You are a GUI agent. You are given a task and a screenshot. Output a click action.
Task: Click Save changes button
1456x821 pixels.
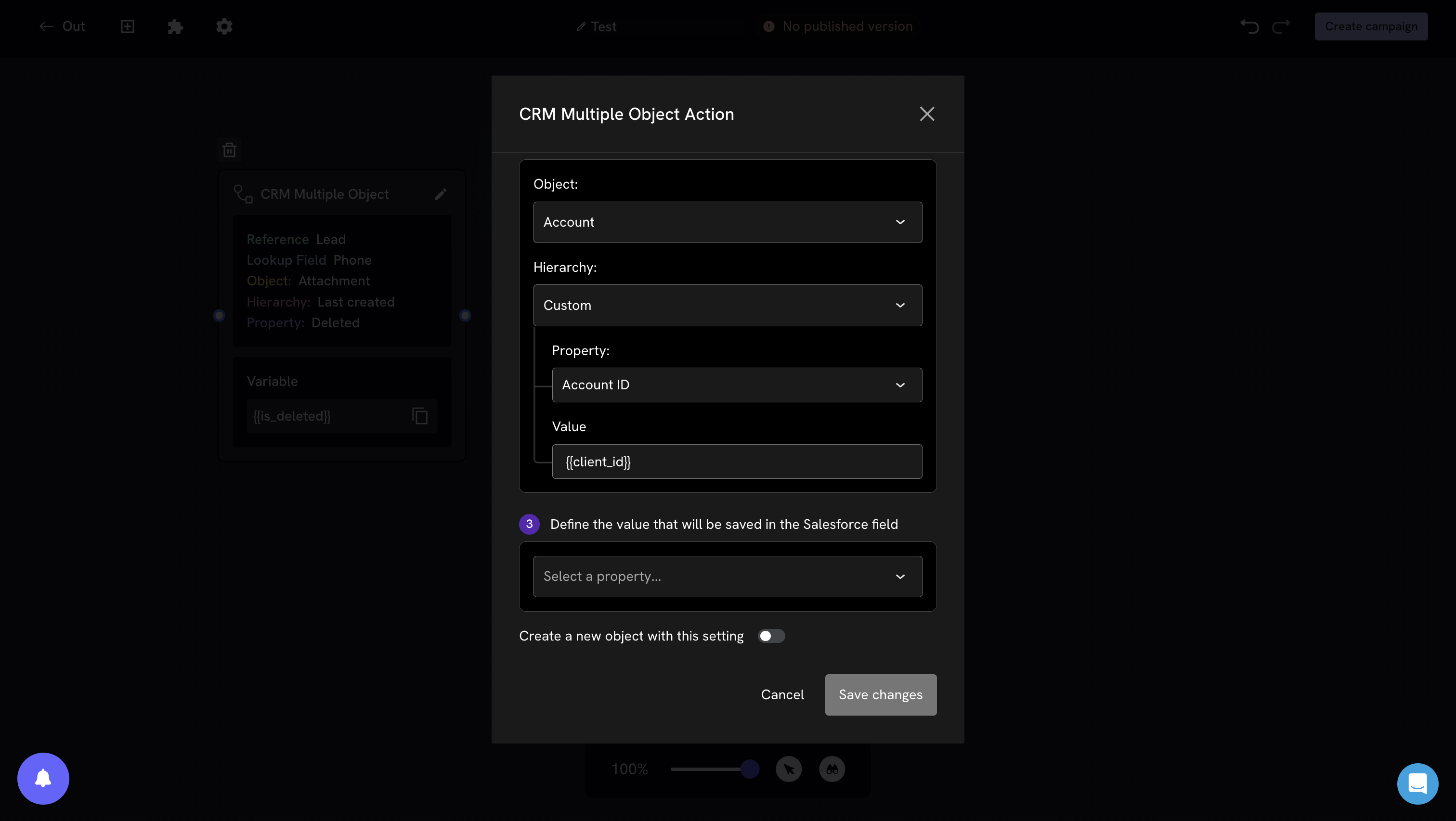pyautogui.click(x=881, y=694)
